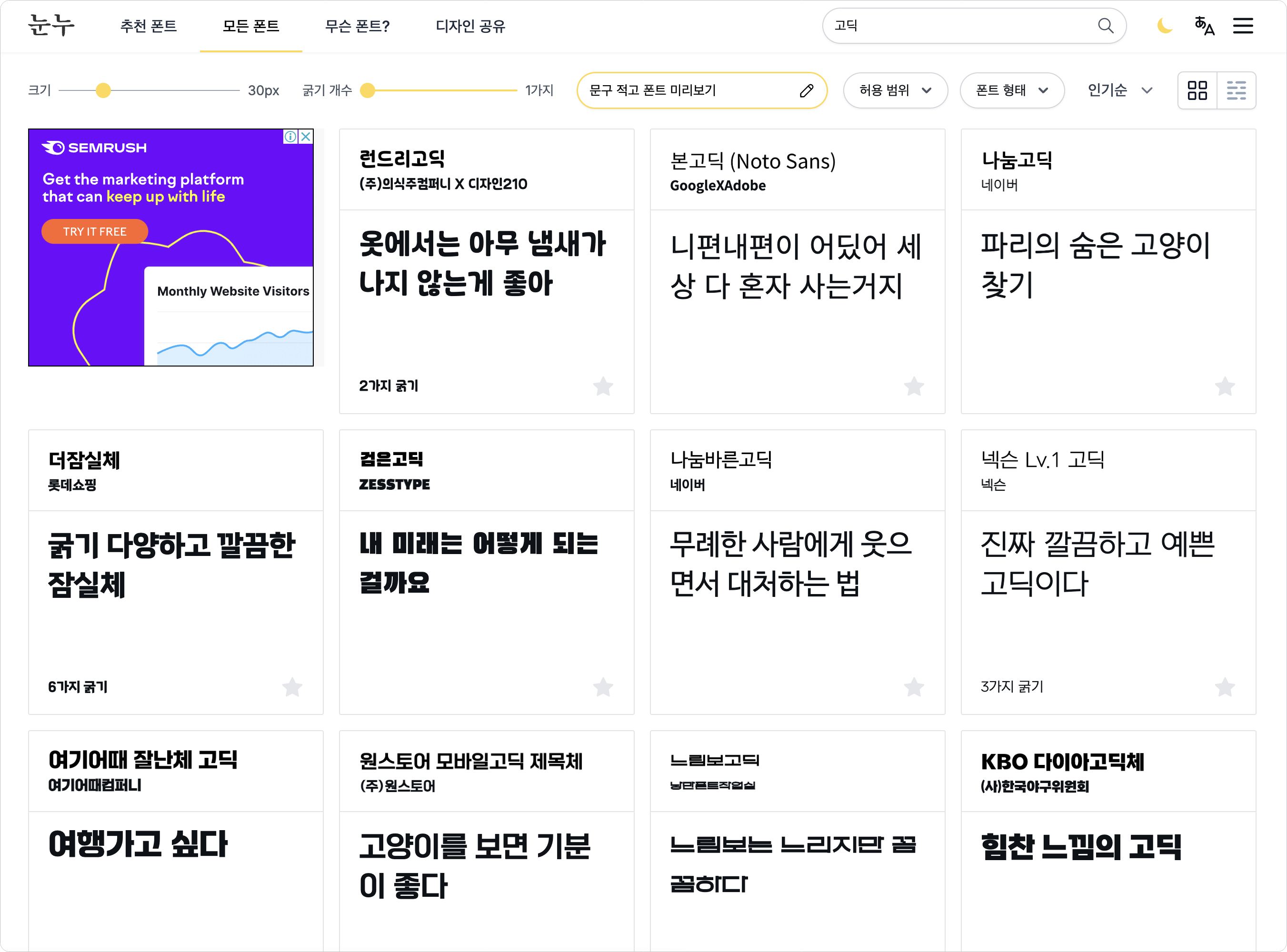Click the 옷에서는 아무 냄새가 preview text
1287x952 pixels.
click(x=482, y=263)
